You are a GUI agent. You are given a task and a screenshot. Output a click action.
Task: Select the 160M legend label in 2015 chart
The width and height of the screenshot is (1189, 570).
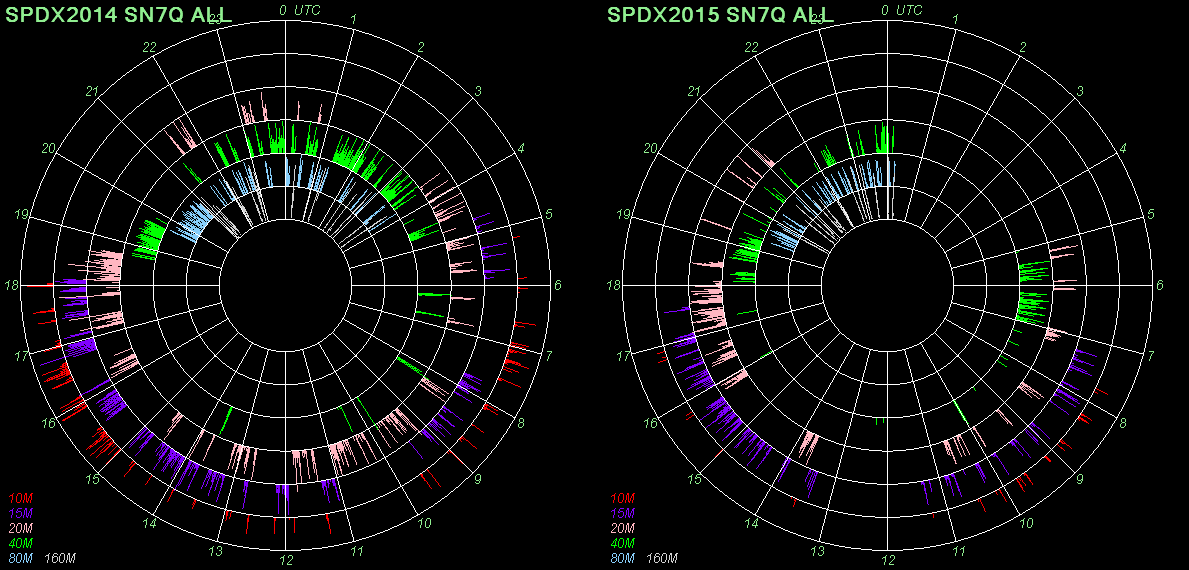click(x=663, y=558)
